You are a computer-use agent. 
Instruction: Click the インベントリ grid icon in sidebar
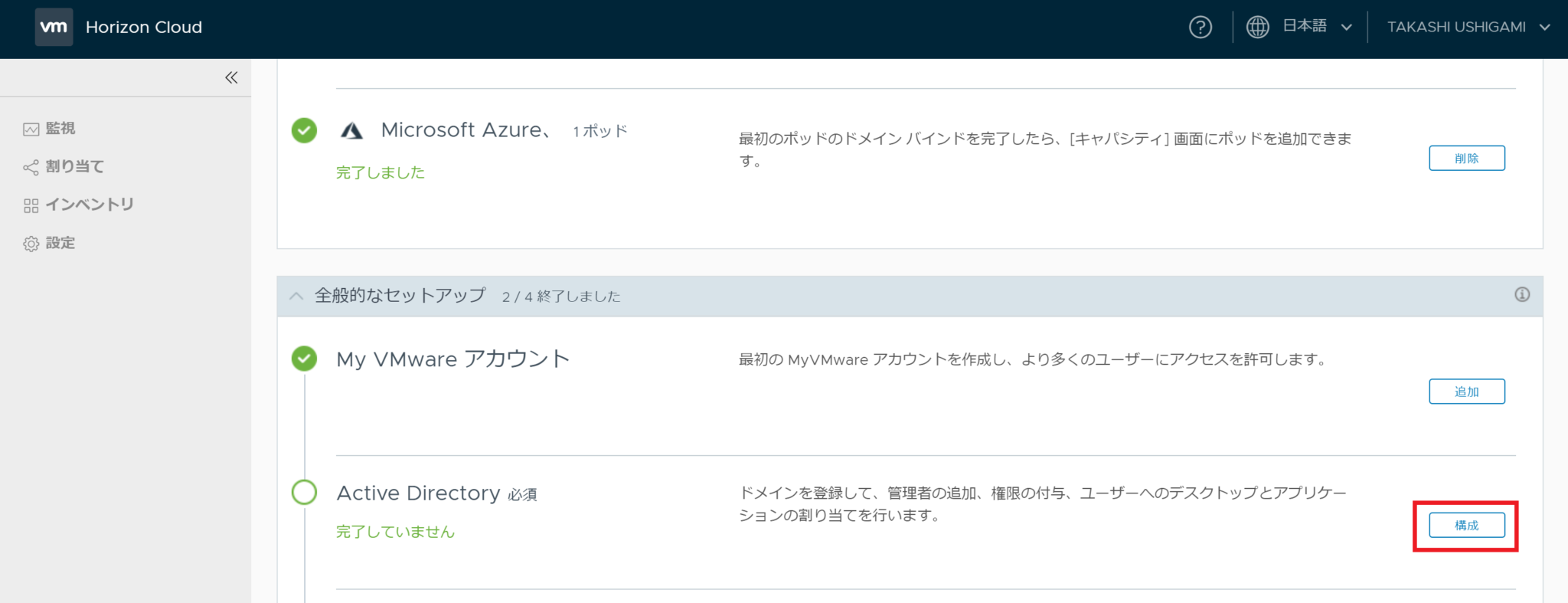(x=31, y=205)
